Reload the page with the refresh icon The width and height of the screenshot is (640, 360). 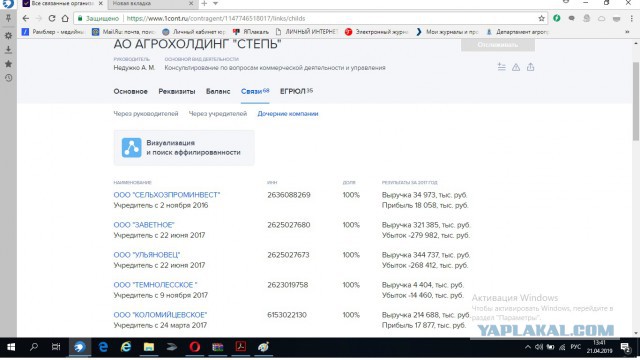click(52, 18)
